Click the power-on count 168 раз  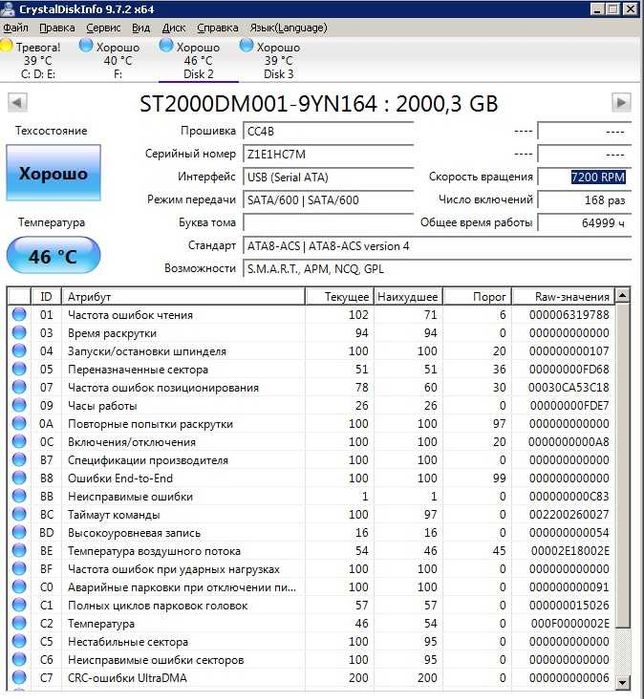pos(584,200)
